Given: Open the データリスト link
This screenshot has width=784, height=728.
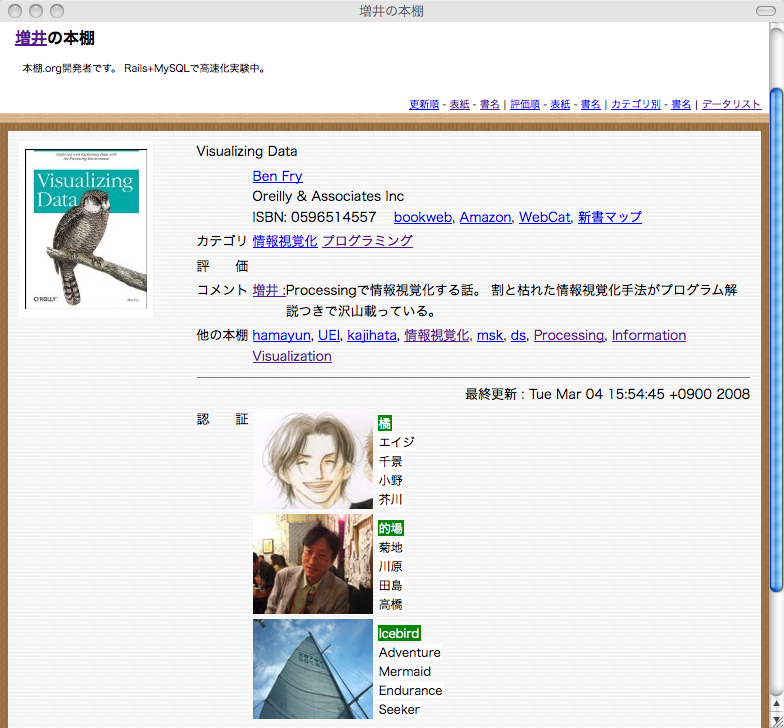Looking at the screenshot, I should pyautogui.click(x=732, y=104).
